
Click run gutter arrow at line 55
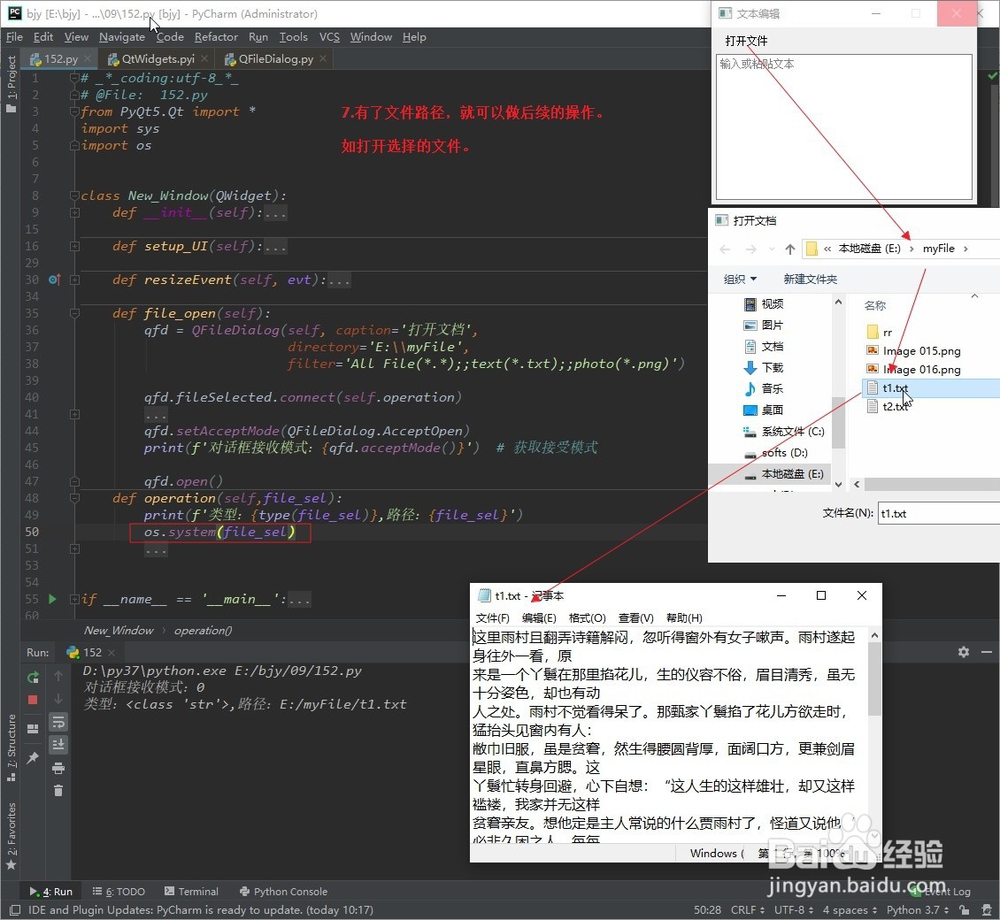[x=52, y=599]
